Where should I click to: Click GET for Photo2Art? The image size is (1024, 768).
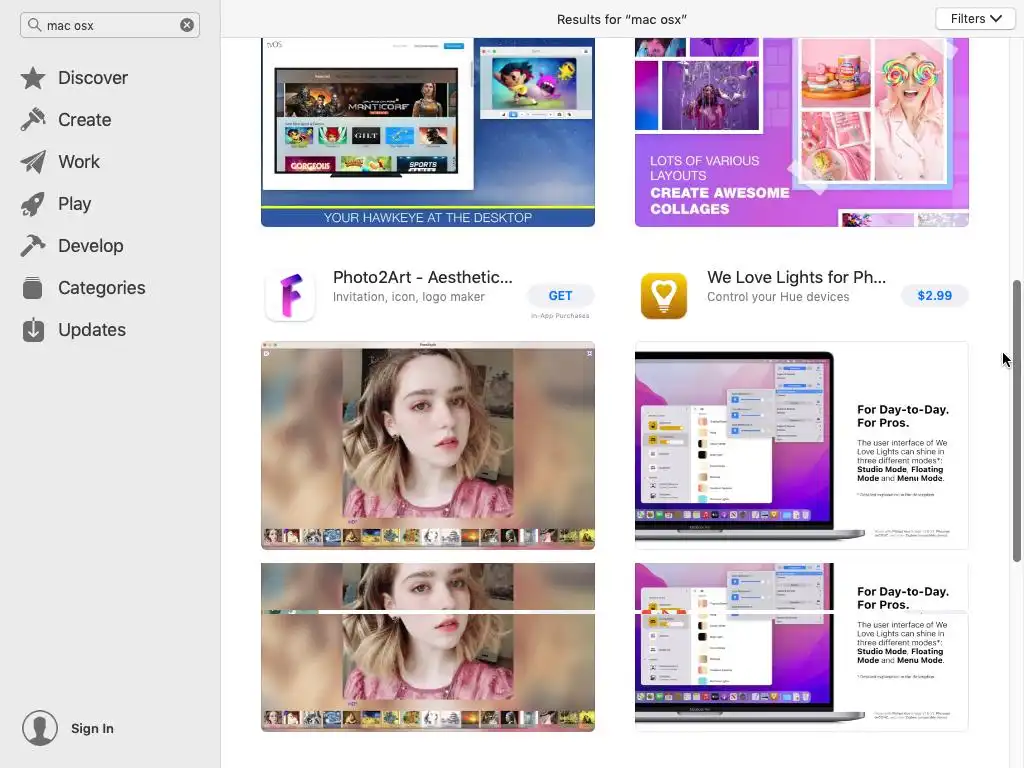pos(560,296)
